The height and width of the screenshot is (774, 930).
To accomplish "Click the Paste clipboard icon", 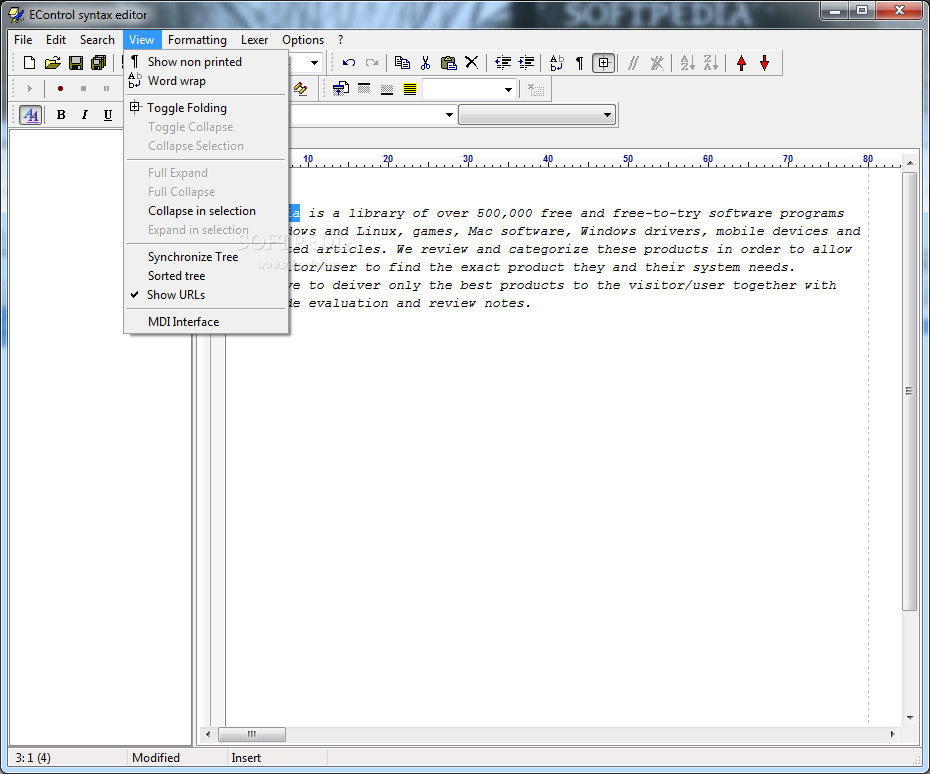I will click(448, 62).
